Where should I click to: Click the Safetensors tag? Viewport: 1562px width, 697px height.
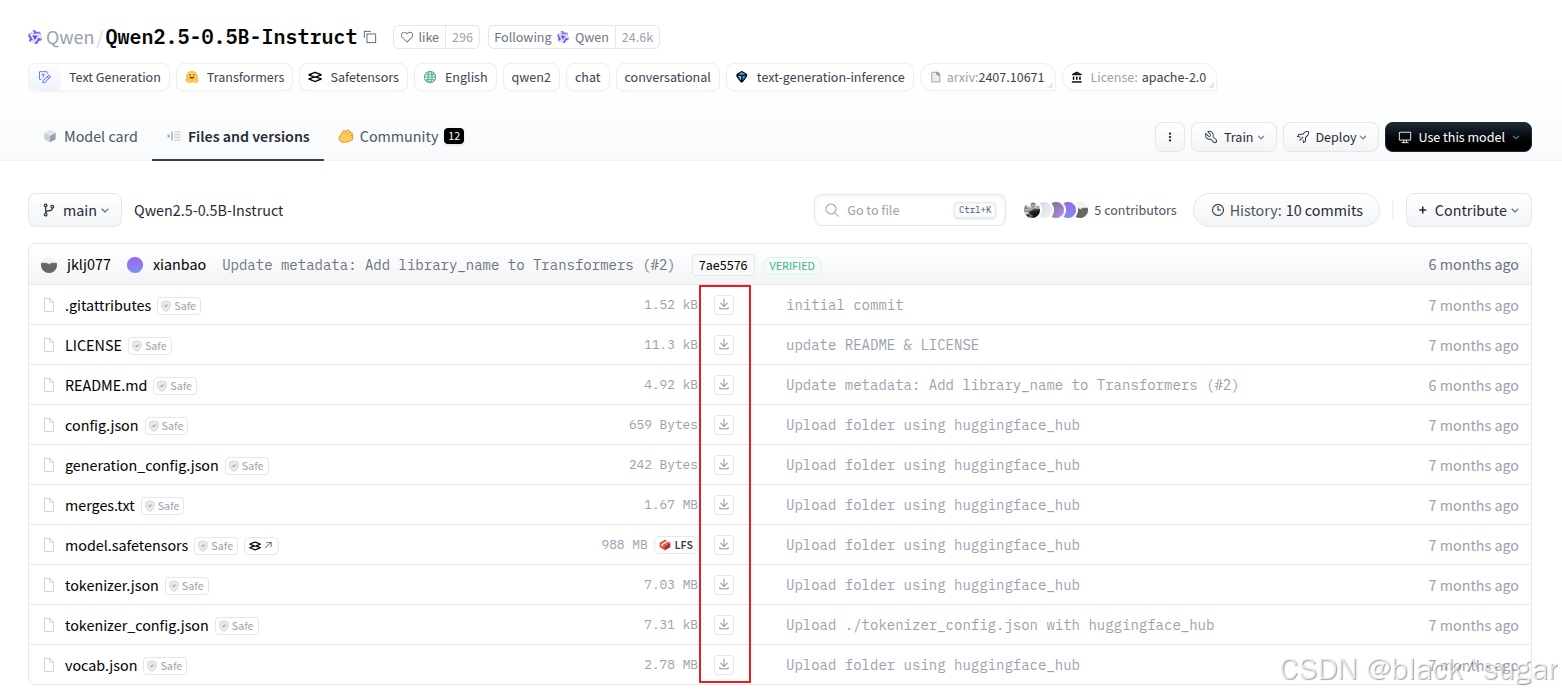tap(353, 77)
